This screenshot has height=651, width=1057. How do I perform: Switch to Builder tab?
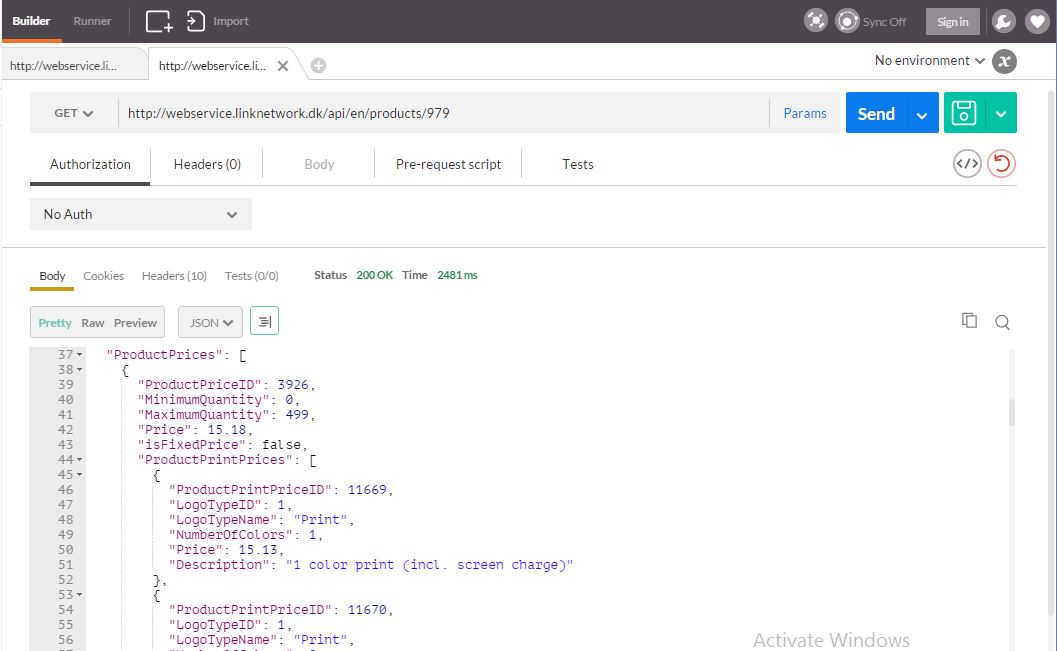32,21
